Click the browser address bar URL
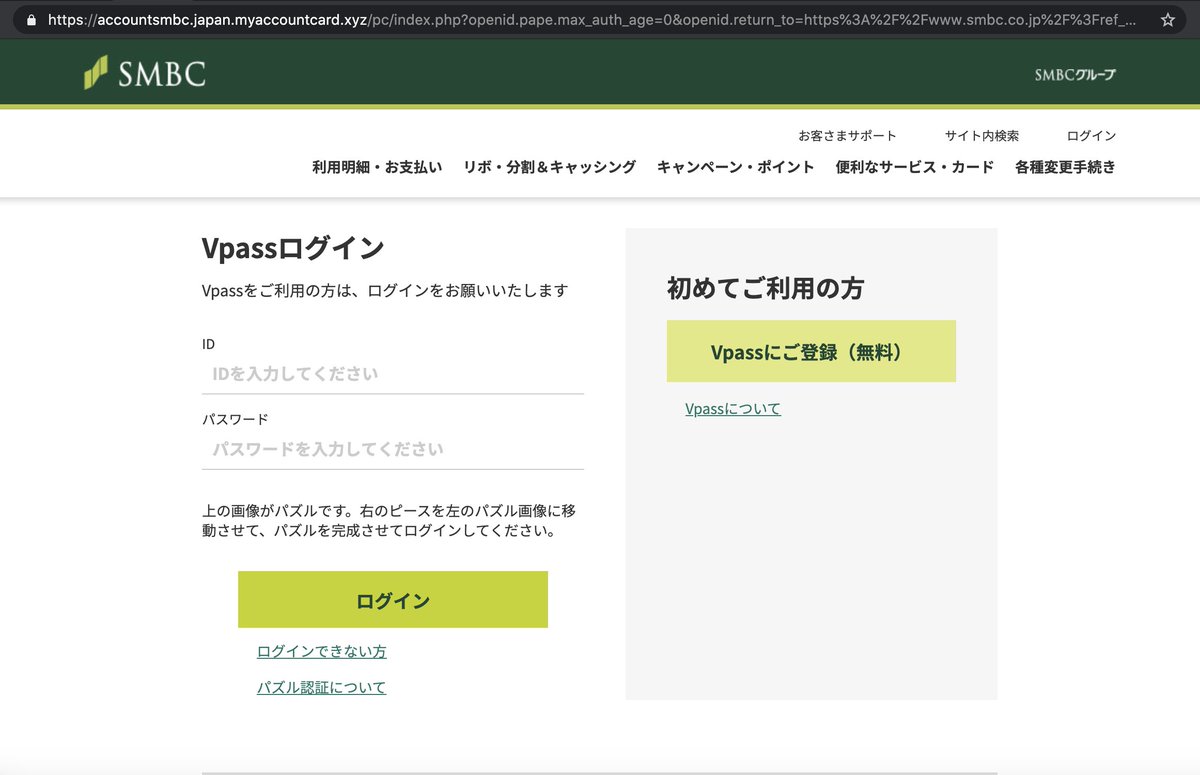 (591, 19)
